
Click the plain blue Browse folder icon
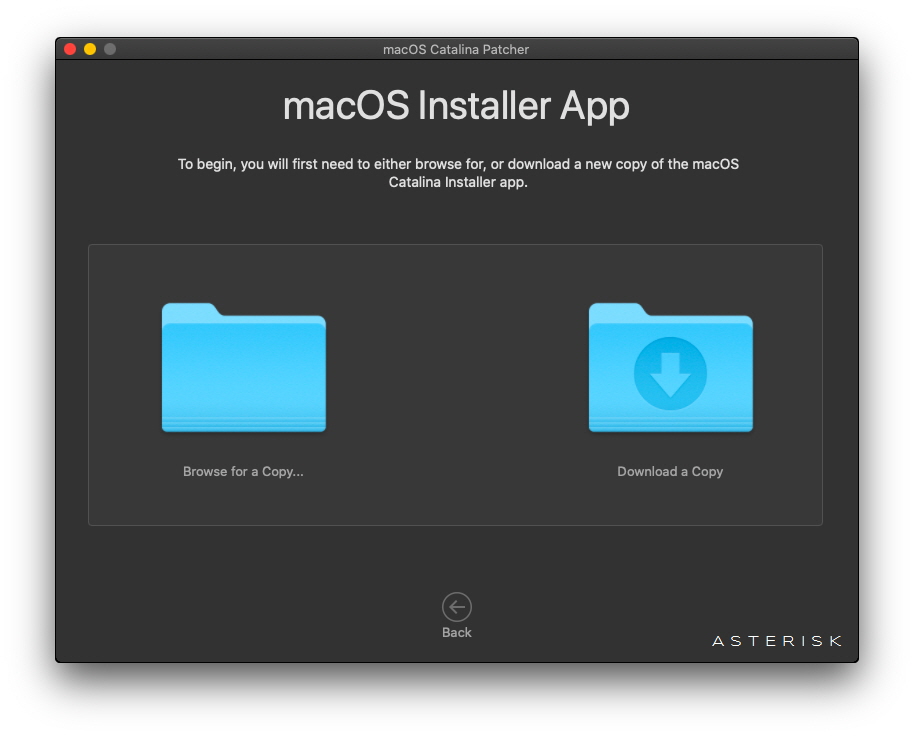coord(244,367)
